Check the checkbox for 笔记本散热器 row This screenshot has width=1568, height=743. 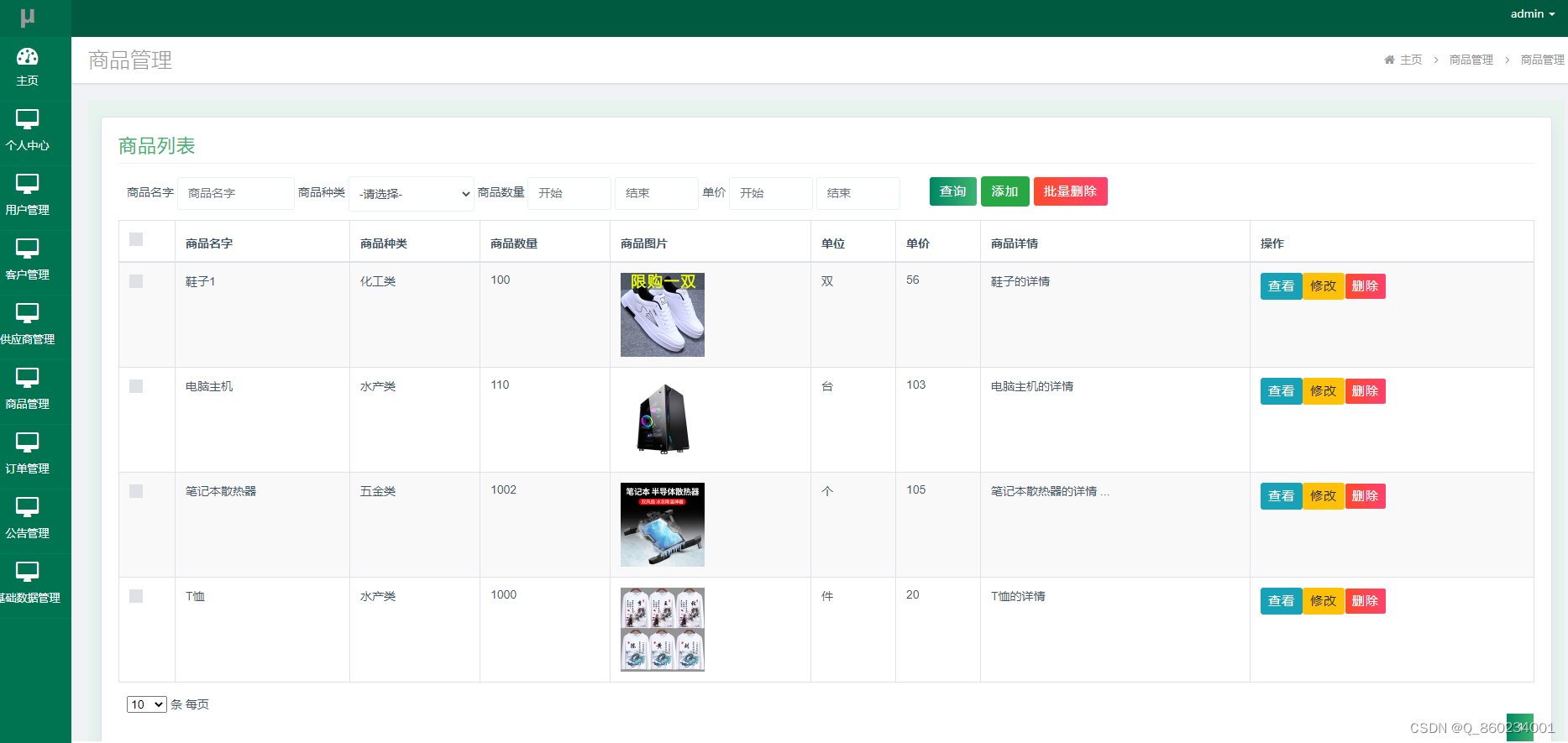pyautogui.click(x=136, y=491)
